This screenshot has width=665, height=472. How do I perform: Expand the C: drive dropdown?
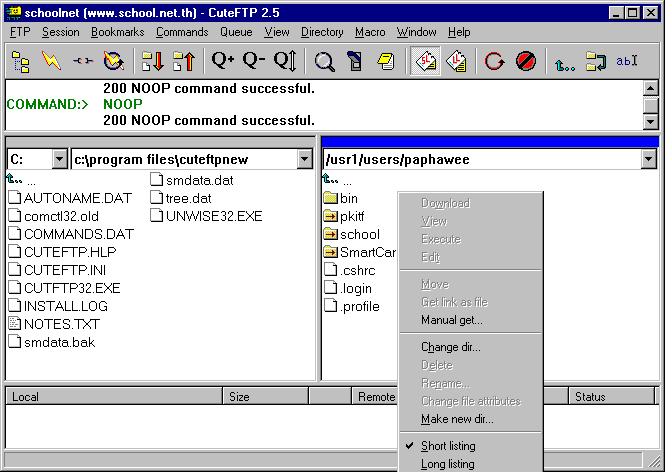pyautogui.click(x=59, y=159)
